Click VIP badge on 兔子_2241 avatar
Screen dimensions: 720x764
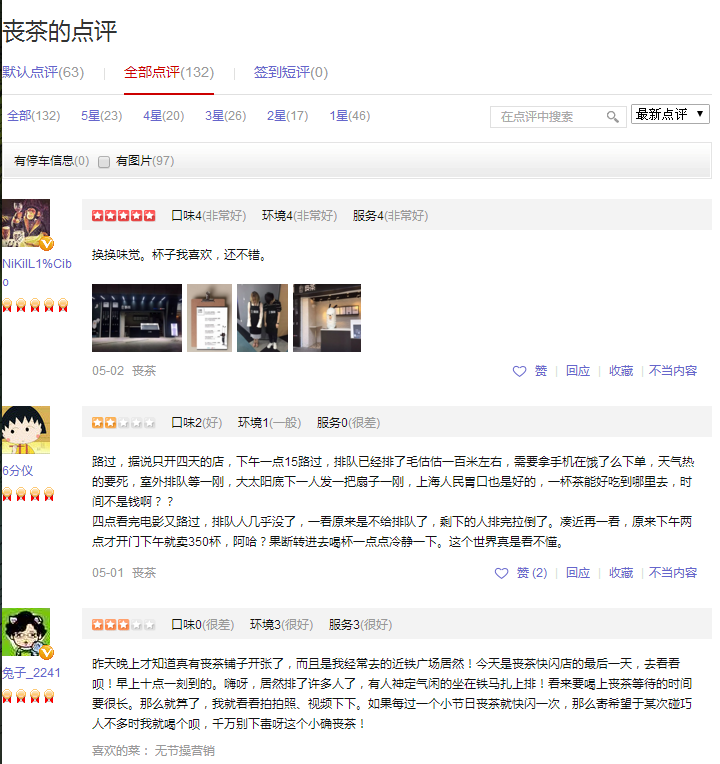(x=46, y=652)
